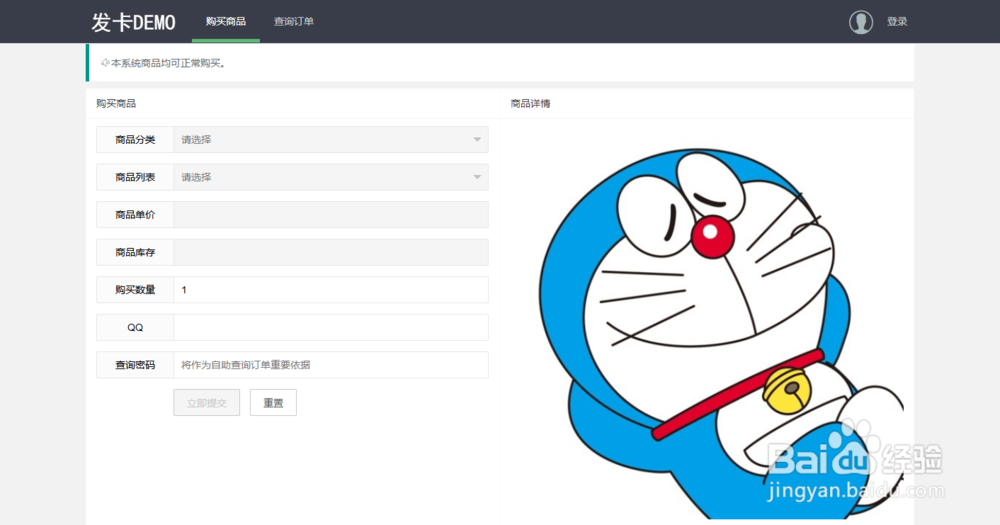Click the 商品分类 label

pyautogui.click(x=135, y=140)
